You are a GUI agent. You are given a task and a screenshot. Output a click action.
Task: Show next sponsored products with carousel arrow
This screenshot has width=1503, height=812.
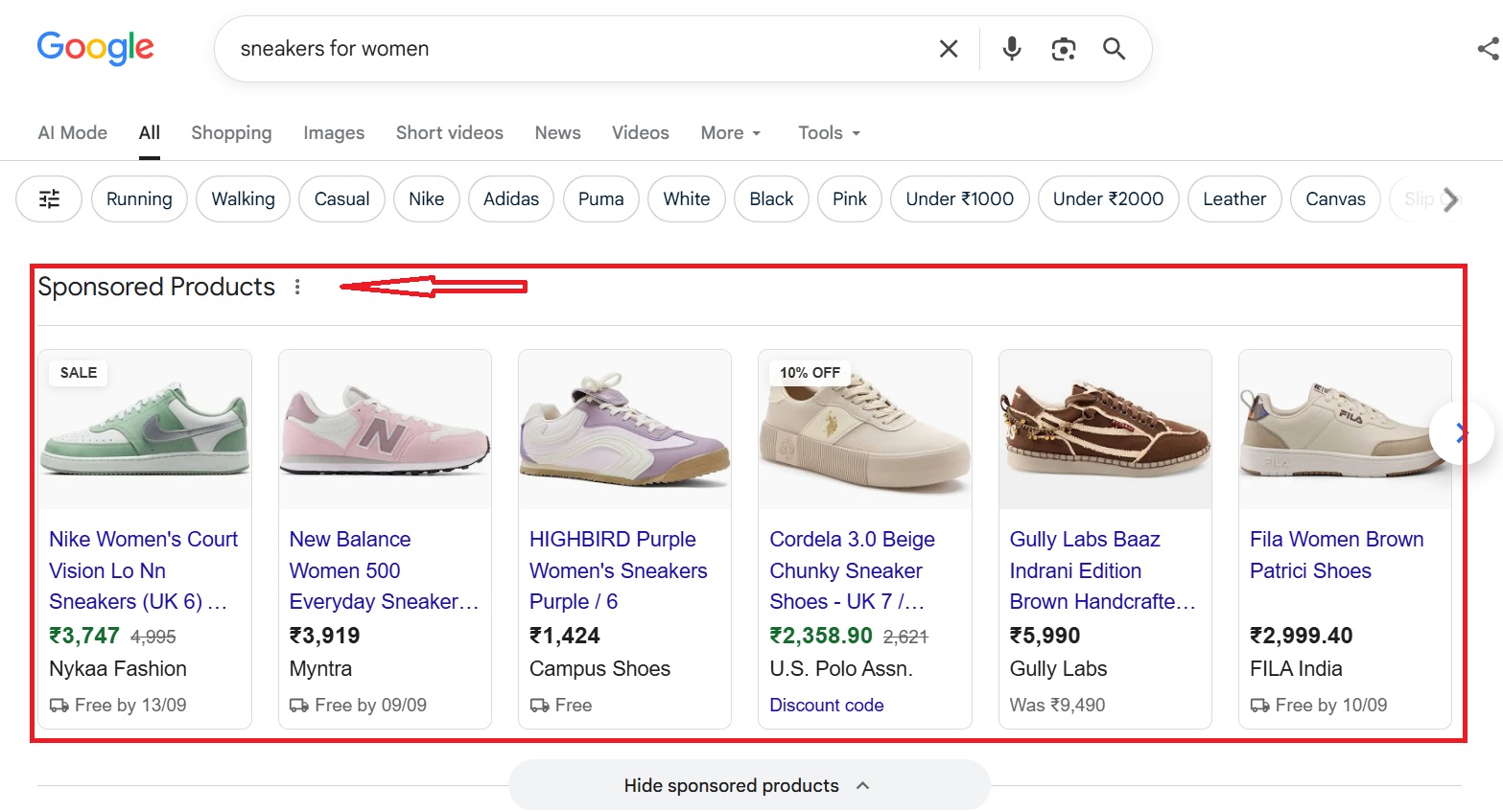coord(1461,433)
